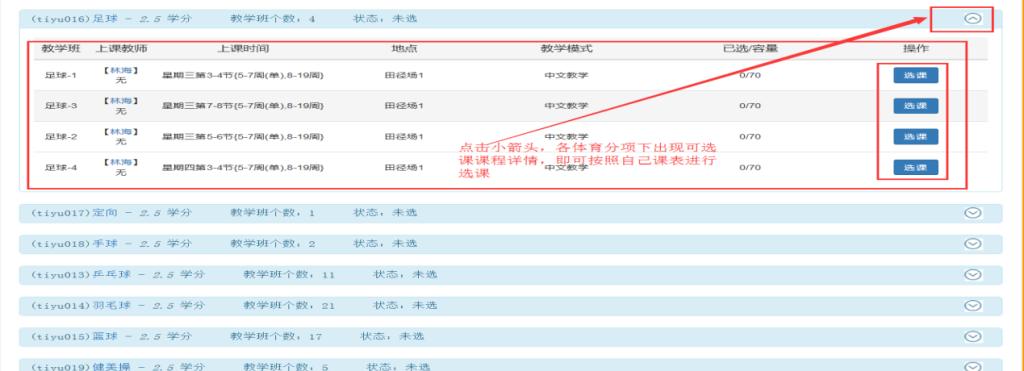Viewport: 1024px width, 371px height.
Task: Expand the 健美操 course chevron
Action: (972, 366)
